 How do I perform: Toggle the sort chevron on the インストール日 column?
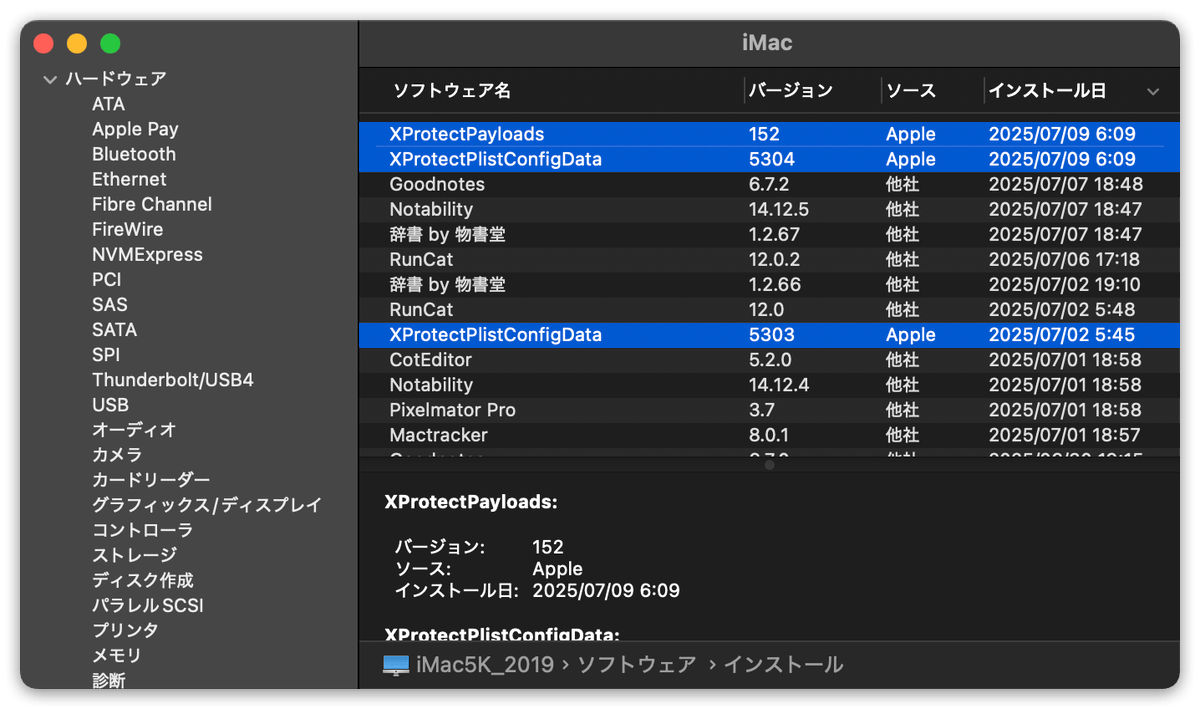(1153, 91)
